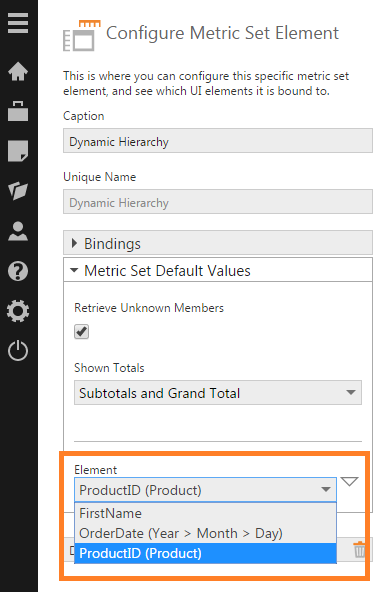Click the Unique Name field
Screen dimensions: 373x592
218,202
